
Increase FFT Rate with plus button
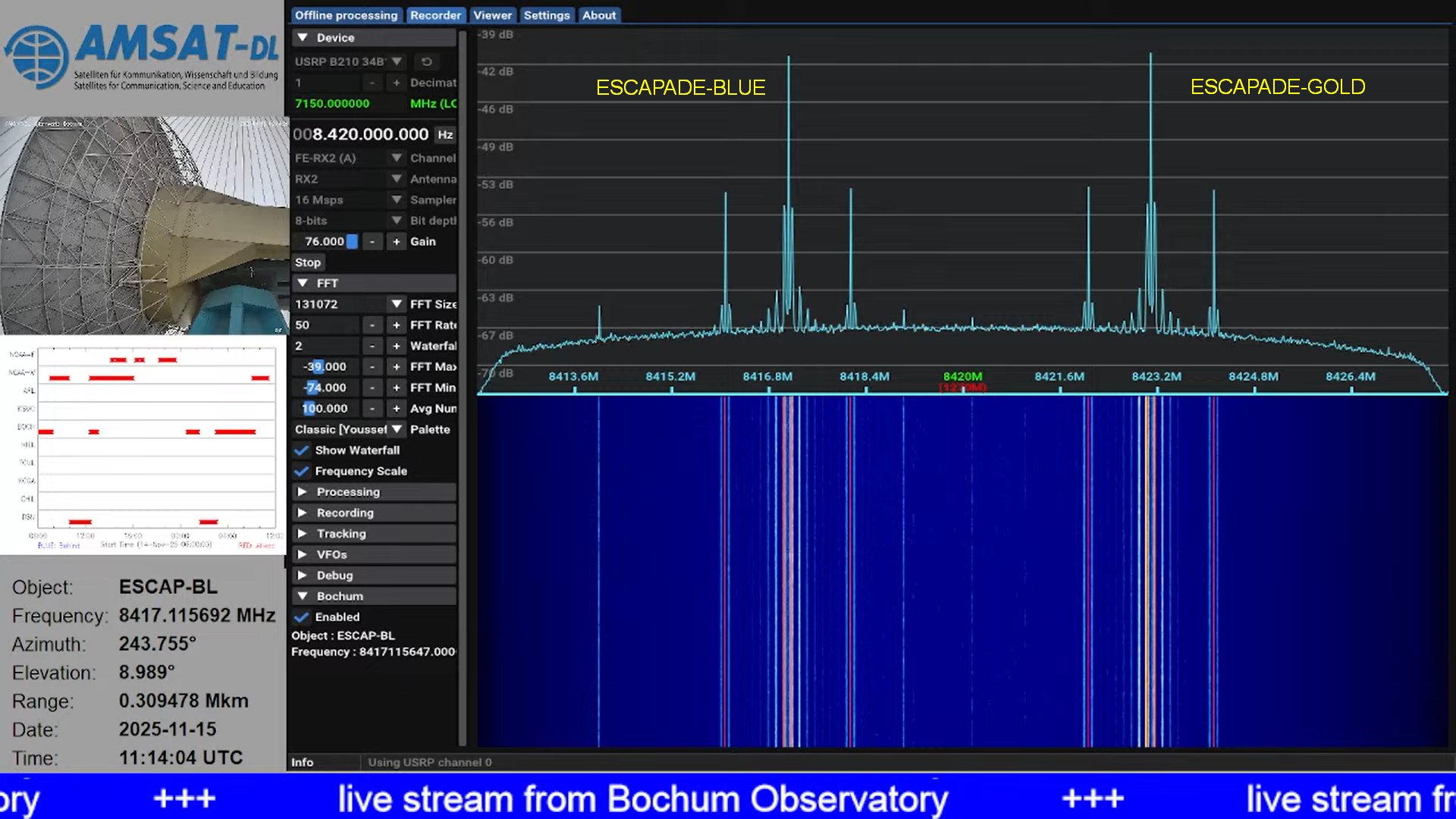[396, 325]
